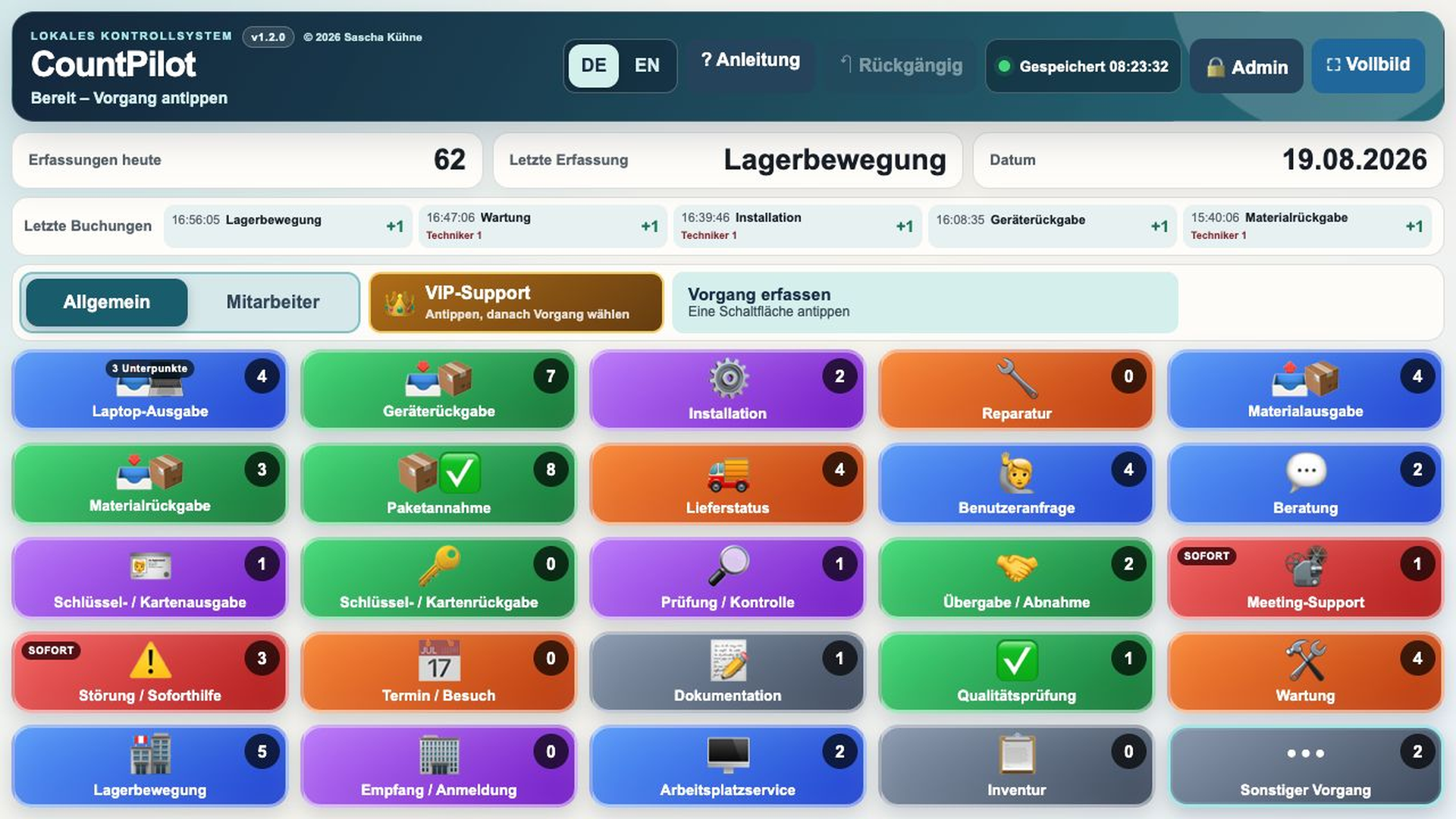Viewport: 1456px width, 819px height.
Task: Select the Lieferstatus truck icon
Action: tap(728, 473)
